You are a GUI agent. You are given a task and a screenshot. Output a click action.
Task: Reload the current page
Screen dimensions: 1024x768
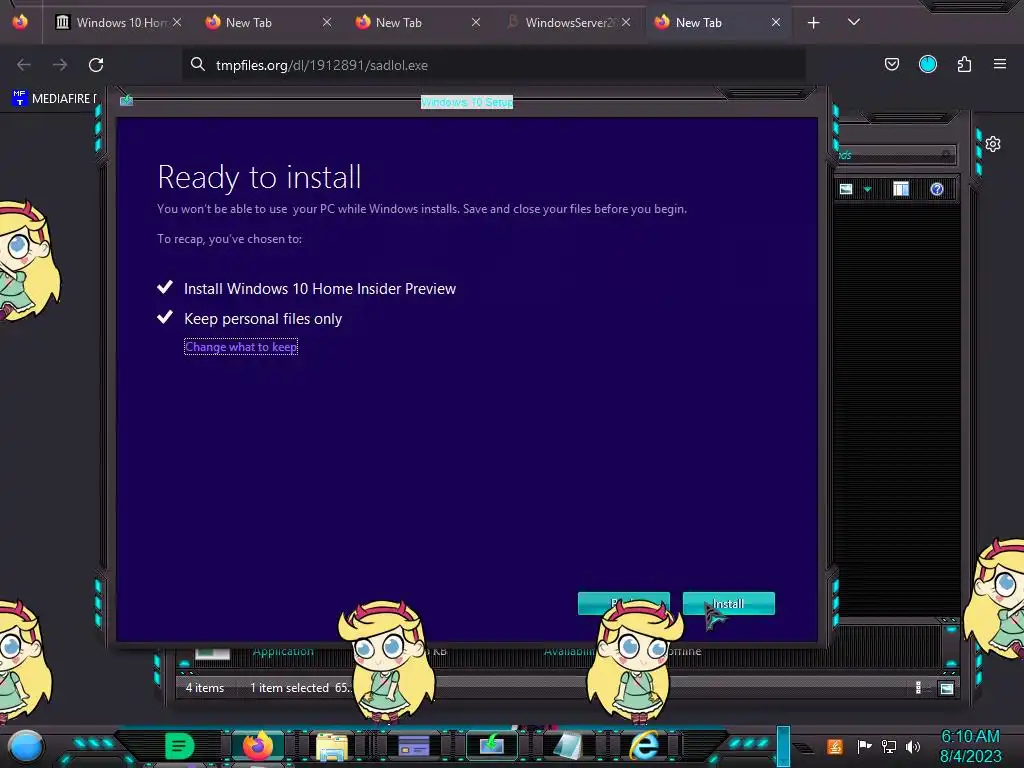[x=96, y=65]
